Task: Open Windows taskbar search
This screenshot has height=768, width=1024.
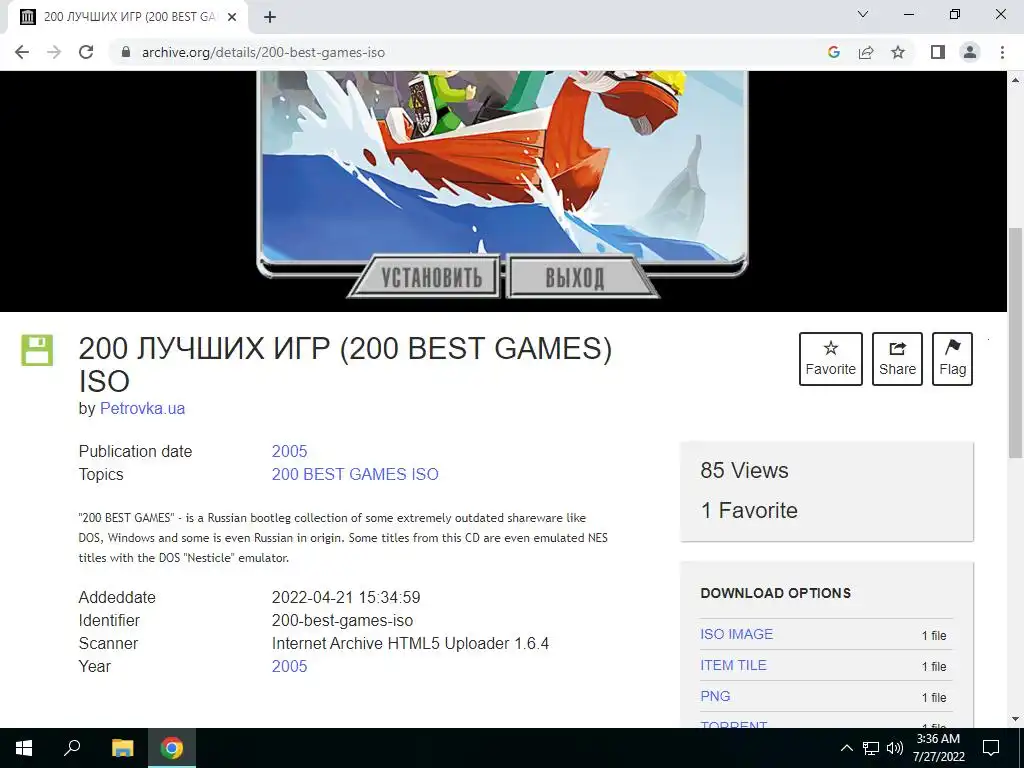Action: pos(72,748)
